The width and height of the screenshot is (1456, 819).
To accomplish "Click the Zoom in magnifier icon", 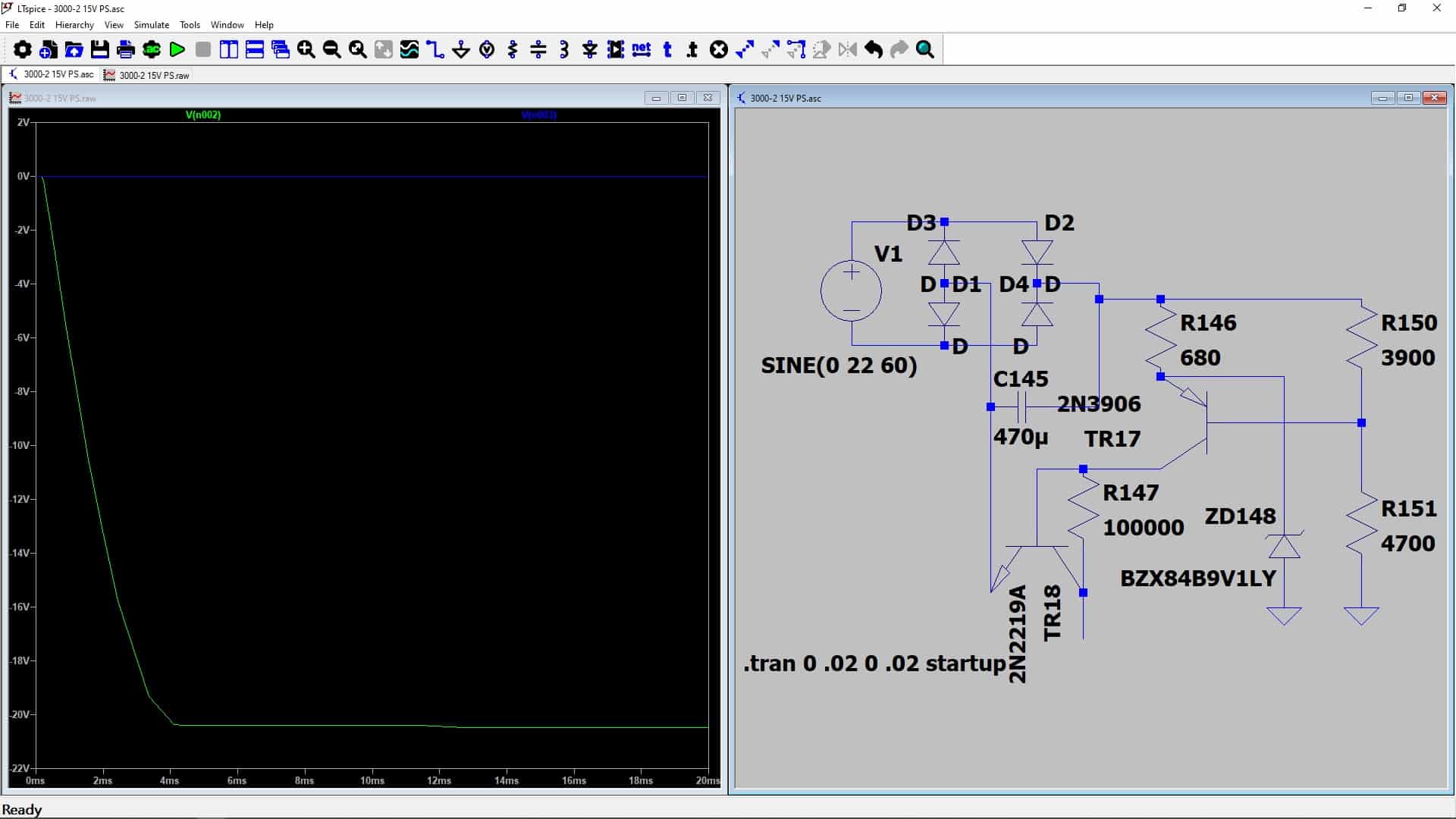I will (306, 50).
